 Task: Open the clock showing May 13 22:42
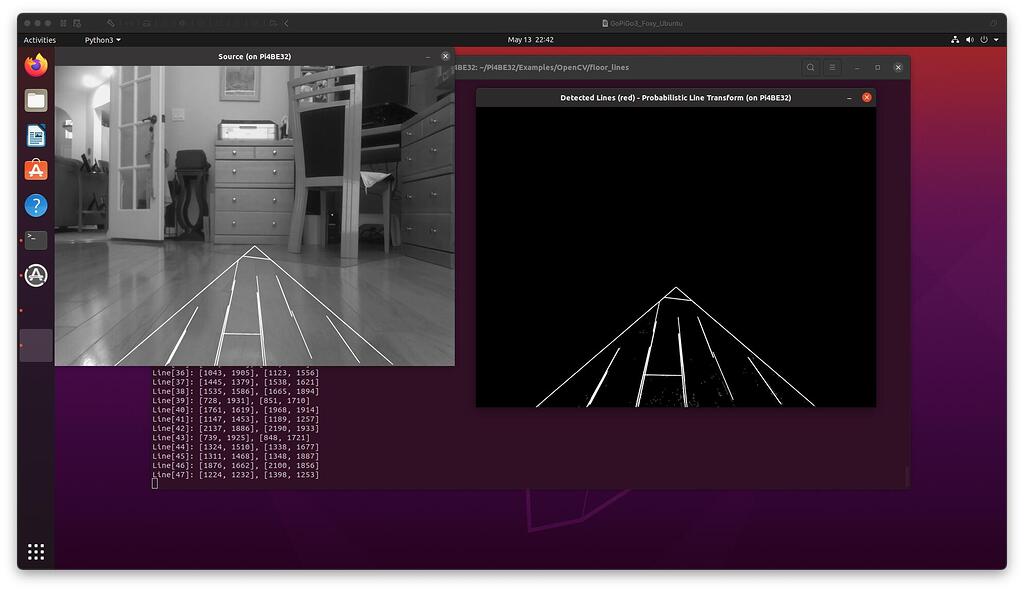pos(531,40)
